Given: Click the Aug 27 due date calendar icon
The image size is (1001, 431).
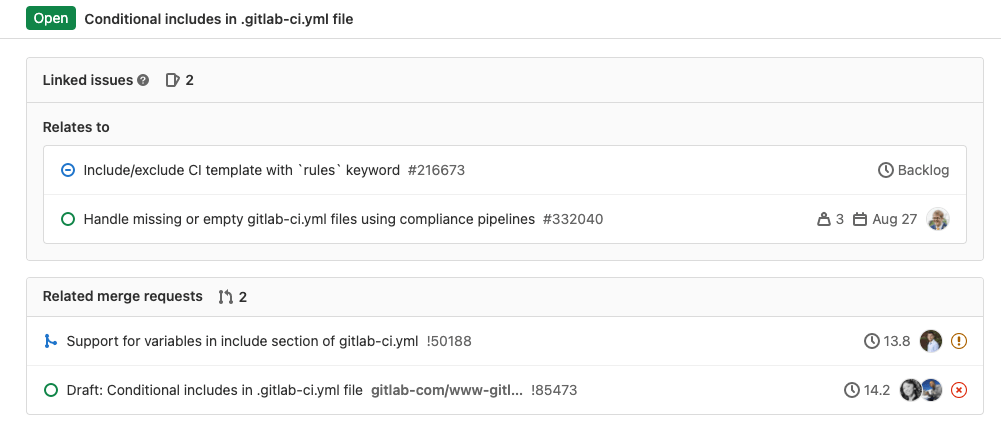Looking at the screenshot, I should [860, 220].
